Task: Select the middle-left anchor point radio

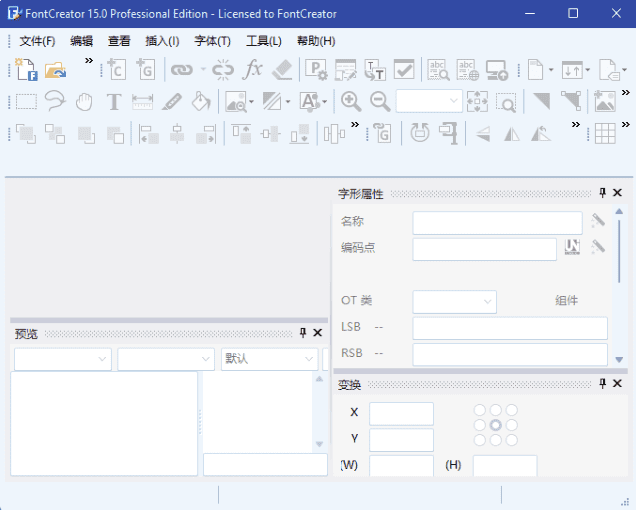Action: [x=480, y=425]
